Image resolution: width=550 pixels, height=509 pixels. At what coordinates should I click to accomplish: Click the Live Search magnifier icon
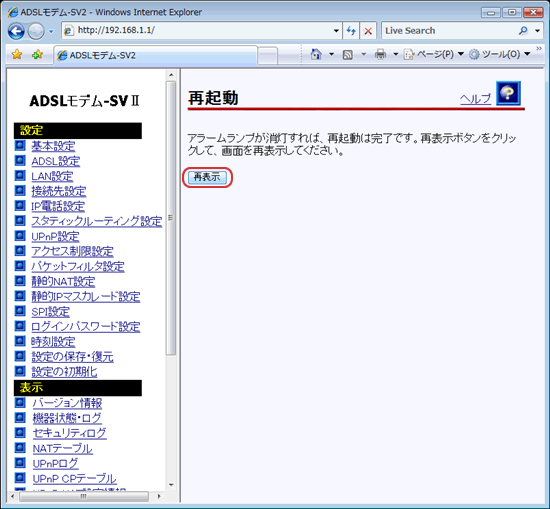coord(523,31)
